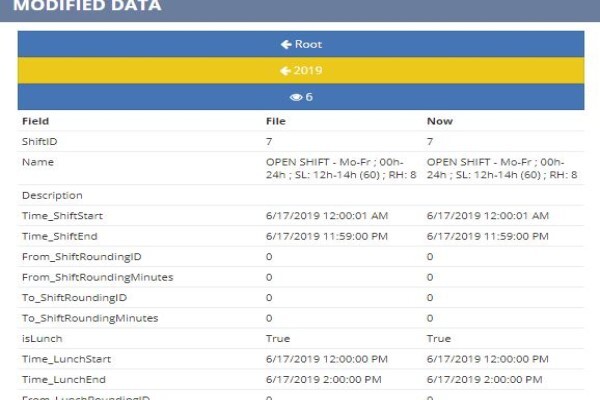
Task: Select the Time_LunchEnd field label
Action: (x=64, y=380)
